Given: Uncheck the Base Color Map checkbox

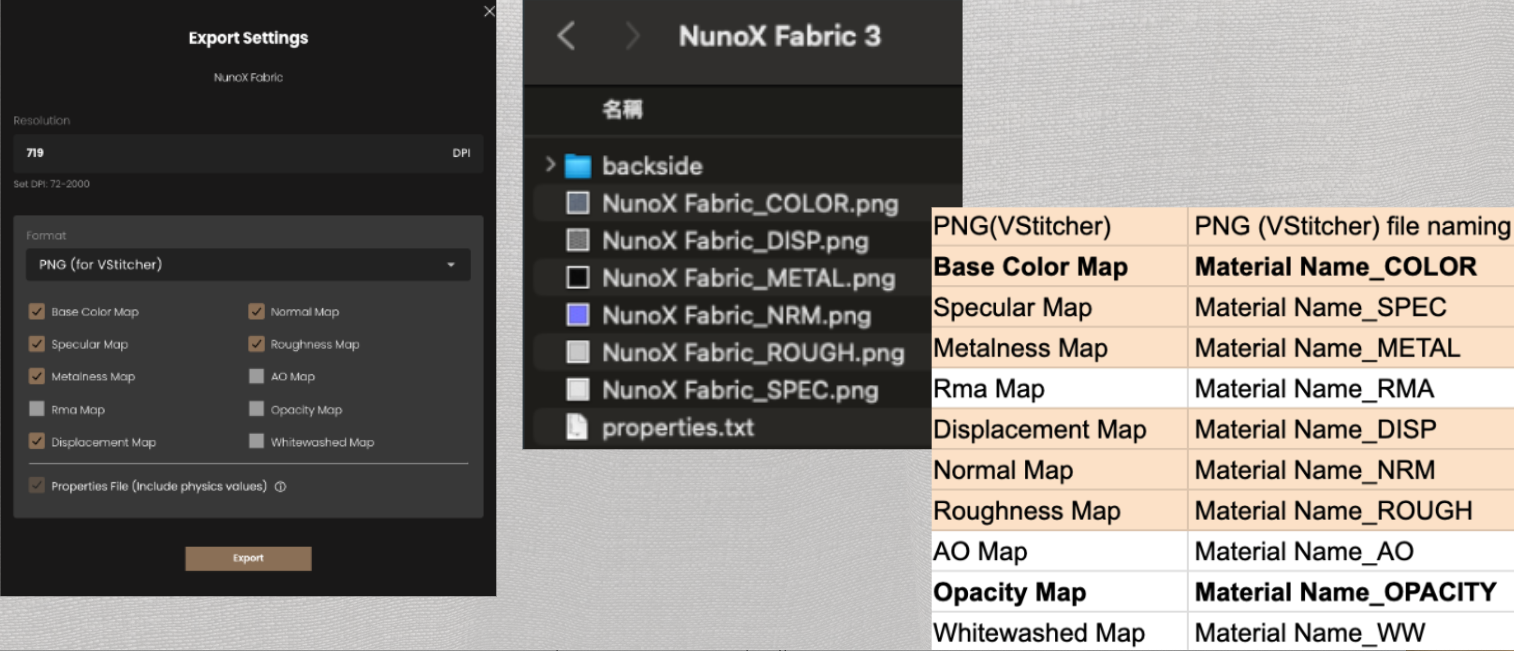Looking at the screenshot, I should pyautogui.click(x=37, y=312).
